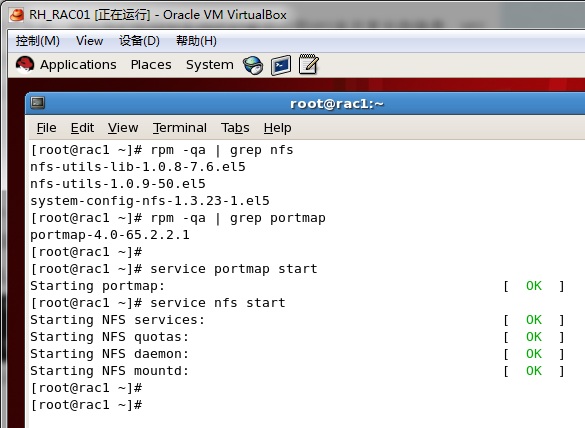Screen dimensions: 585x428
Task: Open the terminal Help menu
Action: [x=278, y=128]
